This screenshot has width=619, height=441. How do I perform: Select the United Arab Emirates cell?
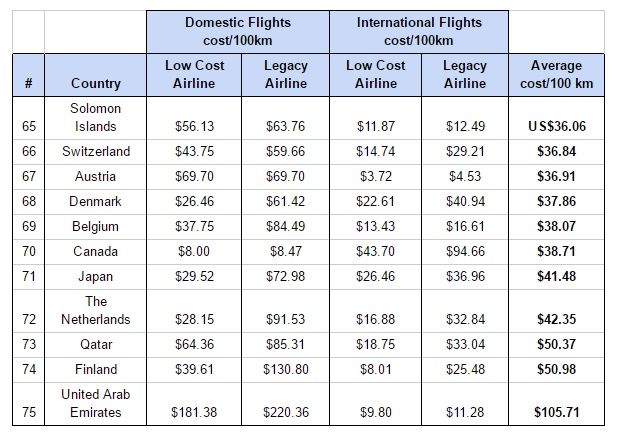pos(96,402)
